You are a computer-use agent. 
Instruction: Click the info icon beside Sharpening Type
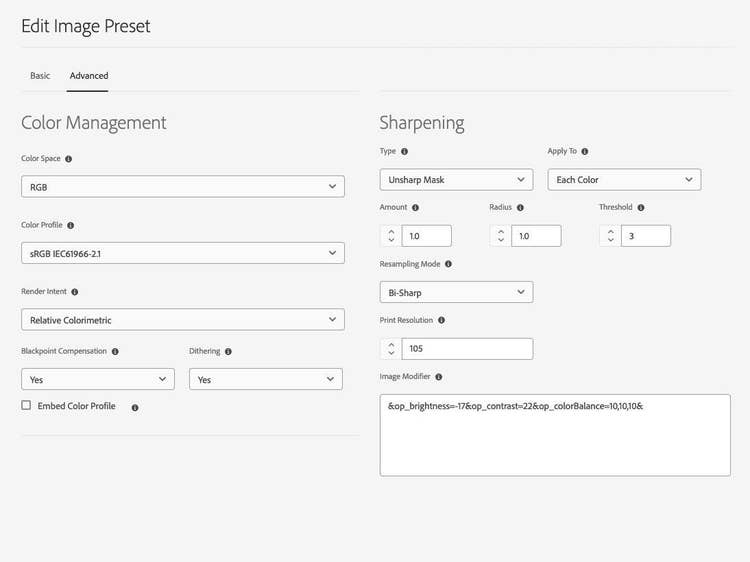pos(405,152)
